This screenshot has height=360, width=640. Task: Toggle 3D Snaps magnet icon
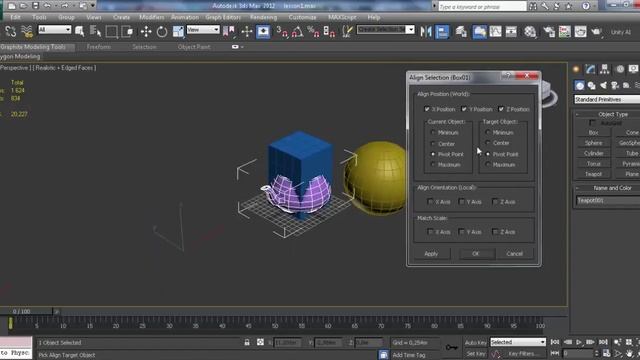(x=281, y=31)
